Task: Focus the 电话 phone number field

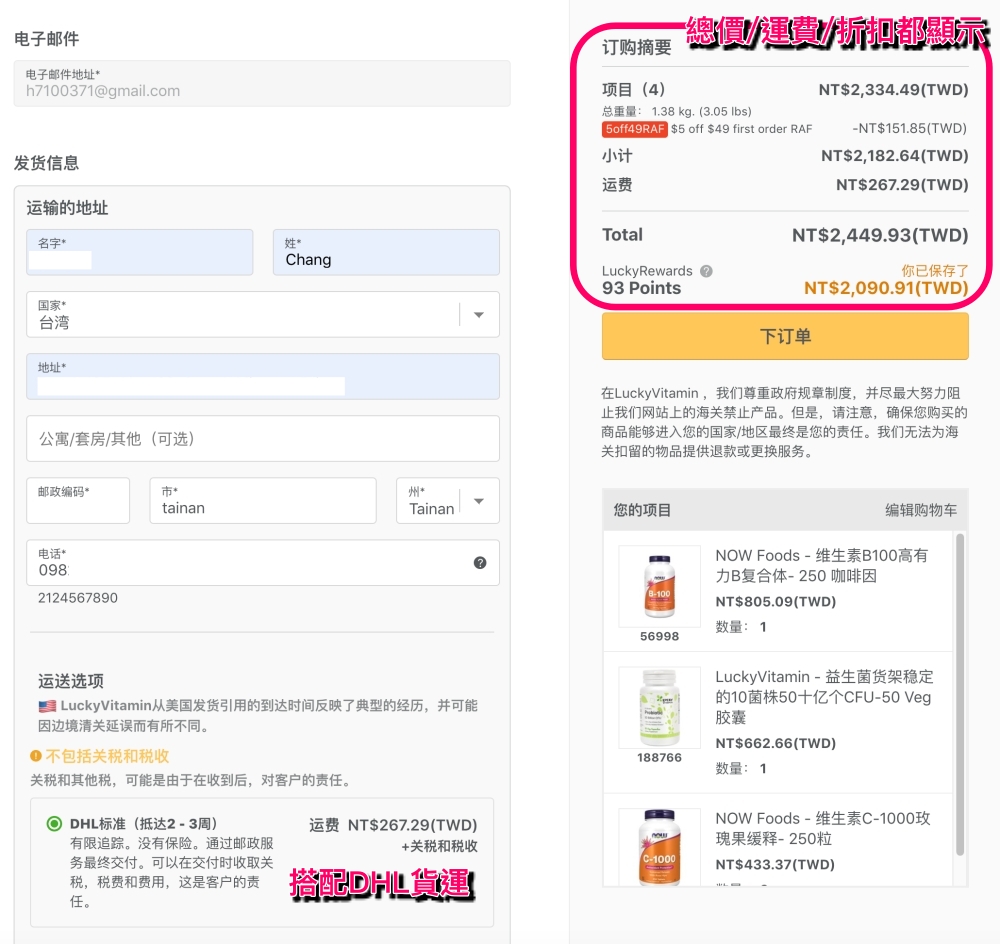Action: pos(263,563)
